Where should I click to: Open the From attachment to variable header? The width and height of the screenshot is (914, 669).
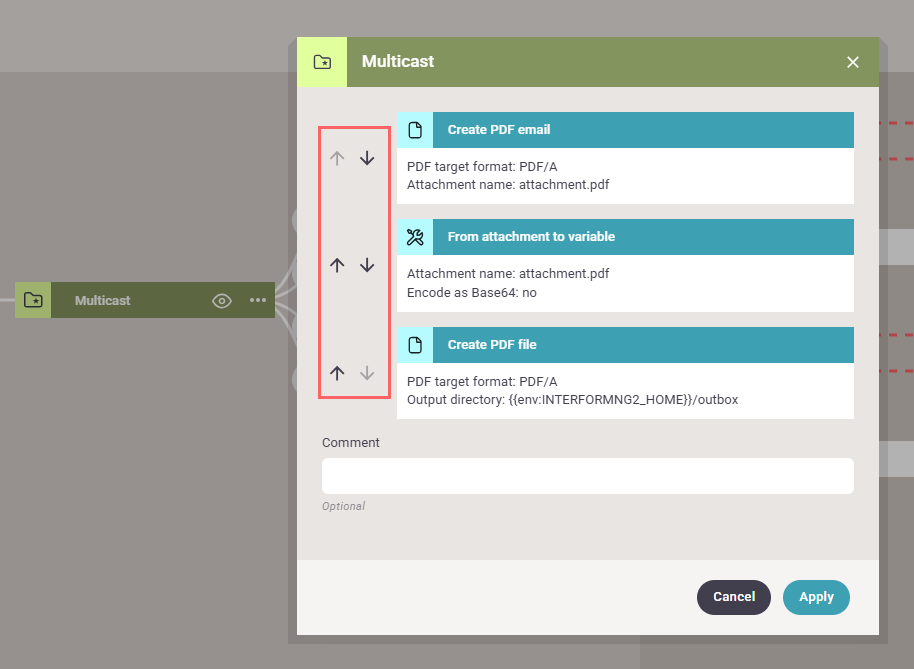642,237
